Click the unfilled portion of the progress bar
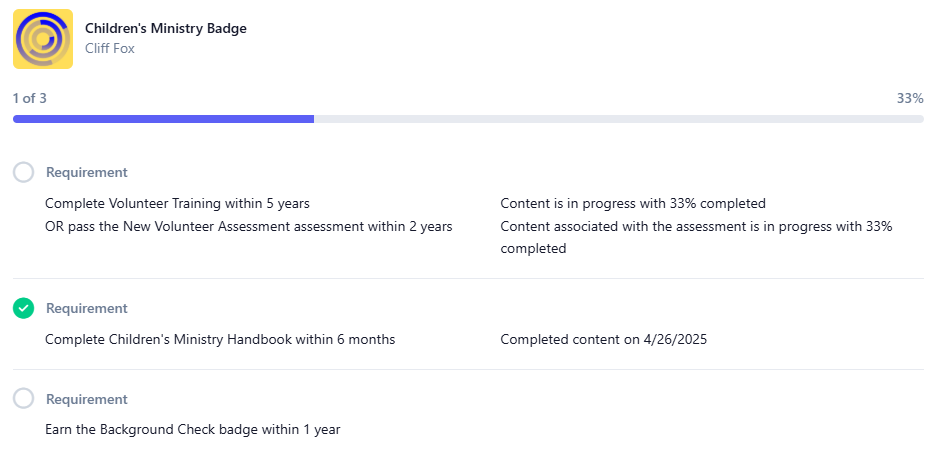The height and width of the screenshot is (454, 933). 619,119
